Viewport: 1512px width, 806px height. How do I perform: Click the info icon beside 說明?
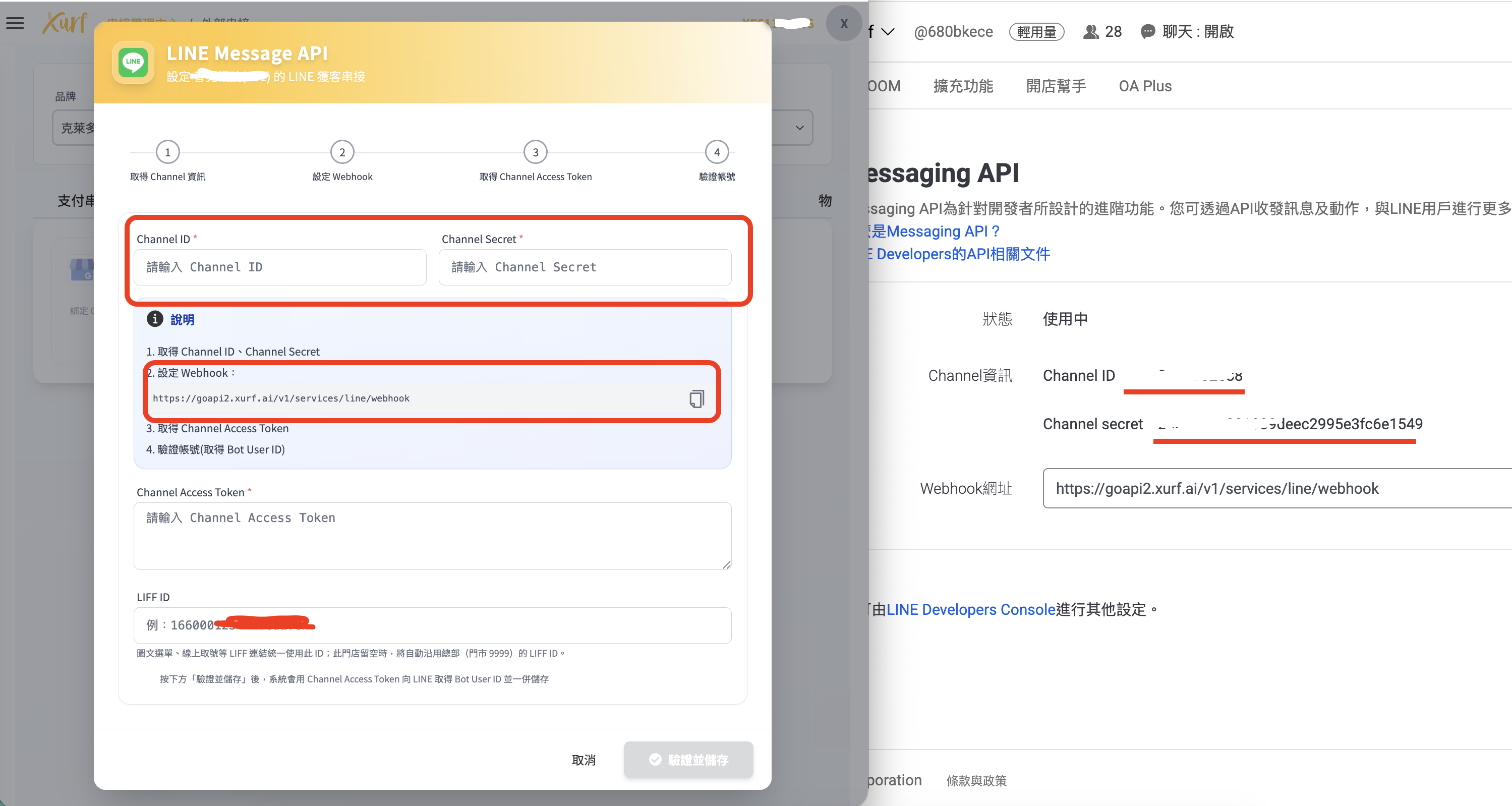[x=154, y=319]
